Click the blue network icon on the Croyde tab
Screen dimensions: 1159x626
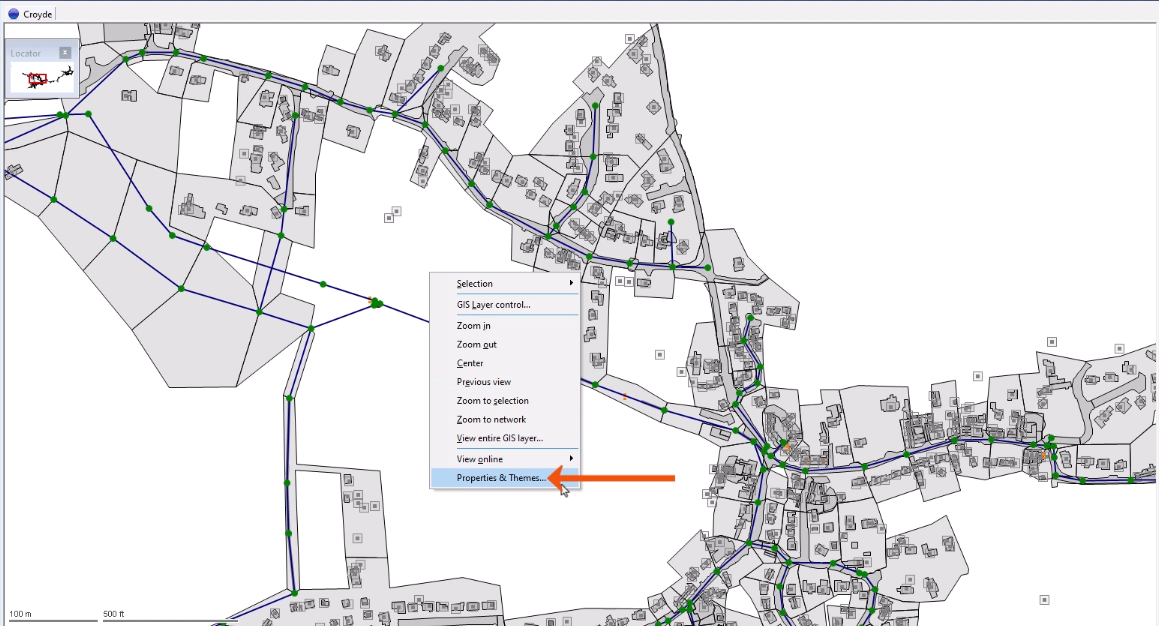[x=12, y=13]
